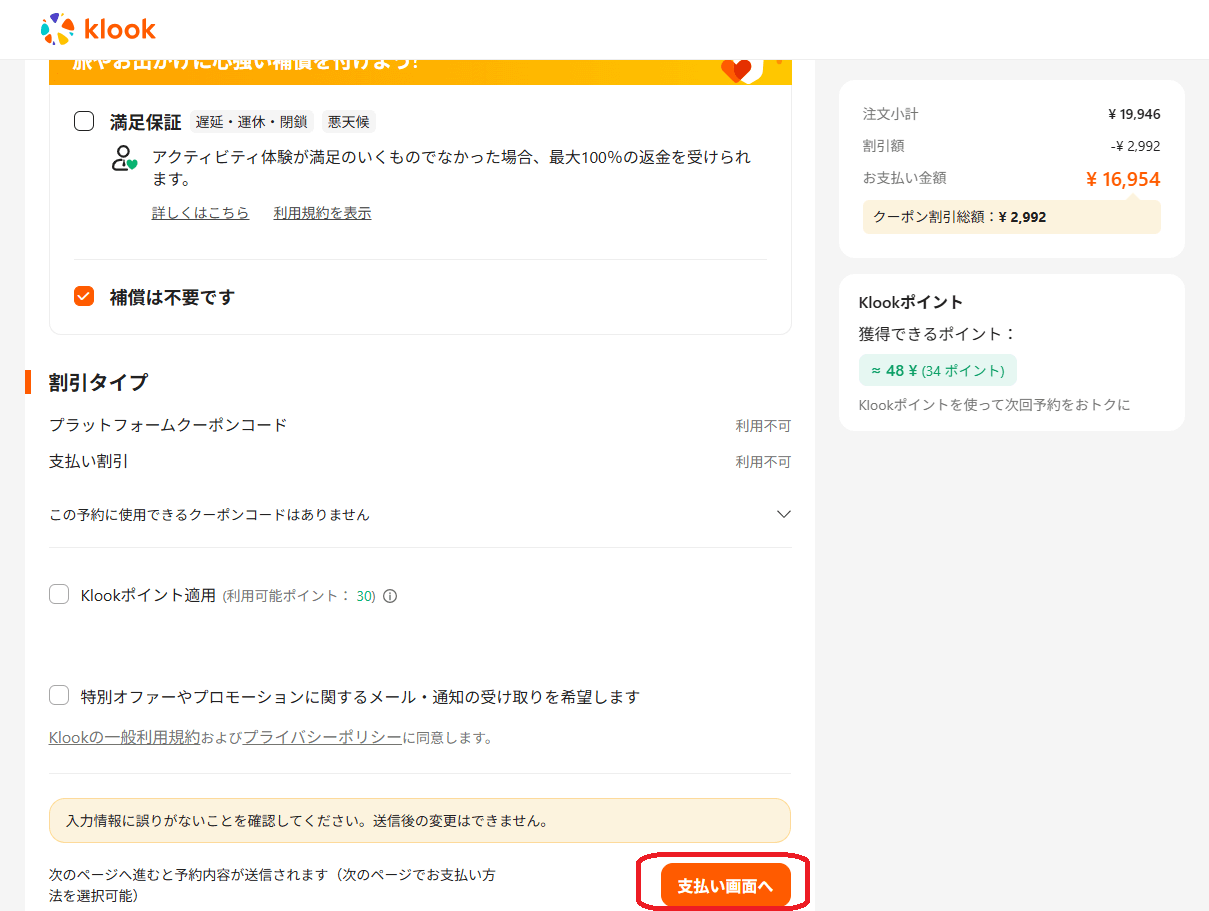Click the Klook logo in the header
This screenshot has width=1209, height=911.
coord(98,29)
